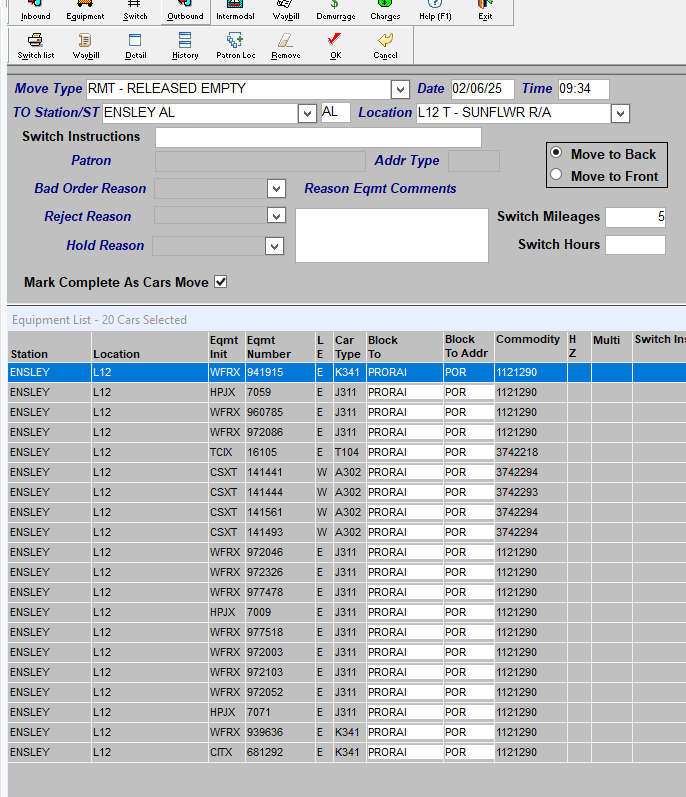Select the TCIX 16105 equipment row

coord(347,452)
